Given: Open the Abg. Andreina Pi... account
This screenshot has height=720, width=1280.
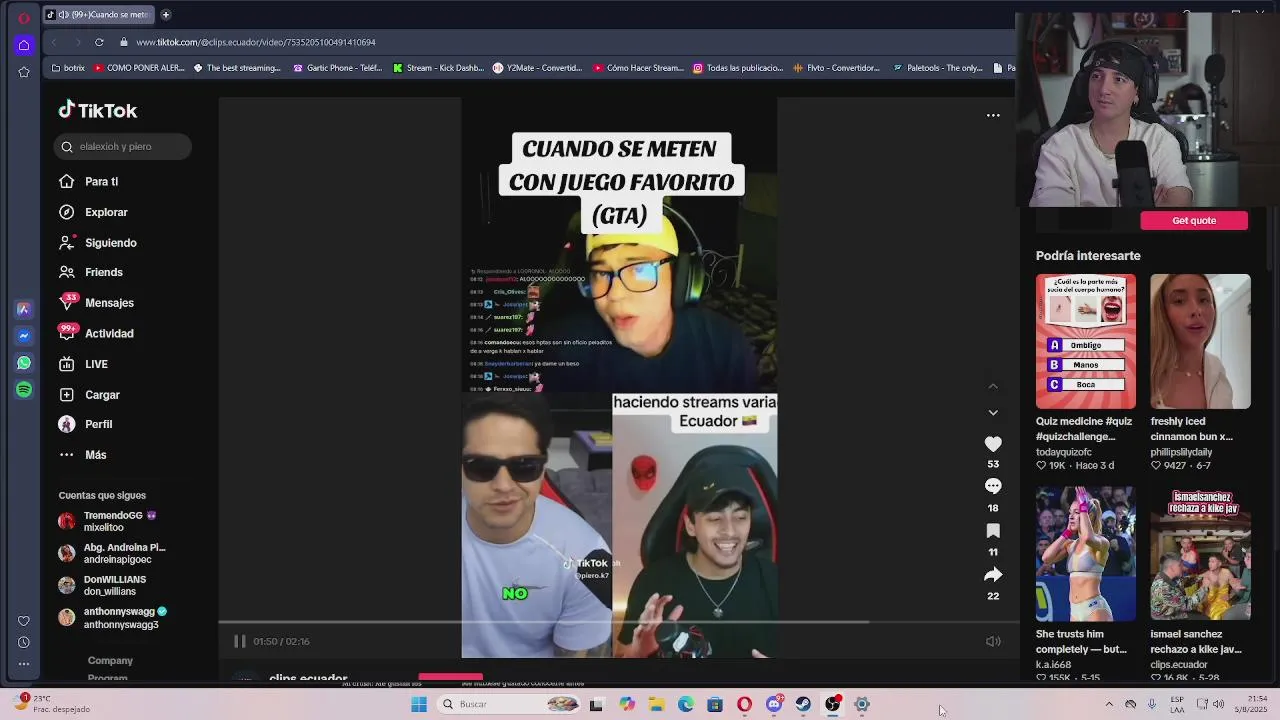Looking at the screenshot, I should [112, 553].
